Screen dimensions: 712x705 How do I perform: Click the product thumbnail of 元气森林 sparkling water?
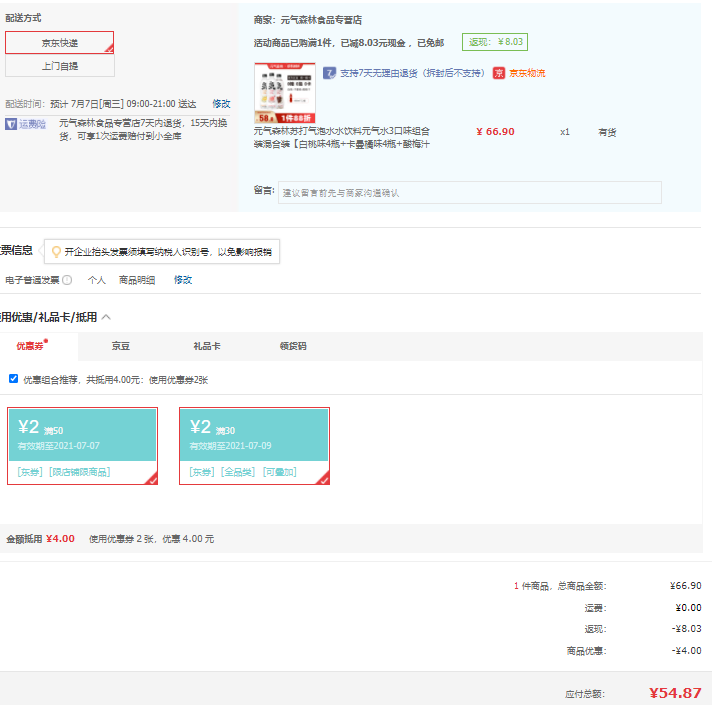[x=285, y=92]
